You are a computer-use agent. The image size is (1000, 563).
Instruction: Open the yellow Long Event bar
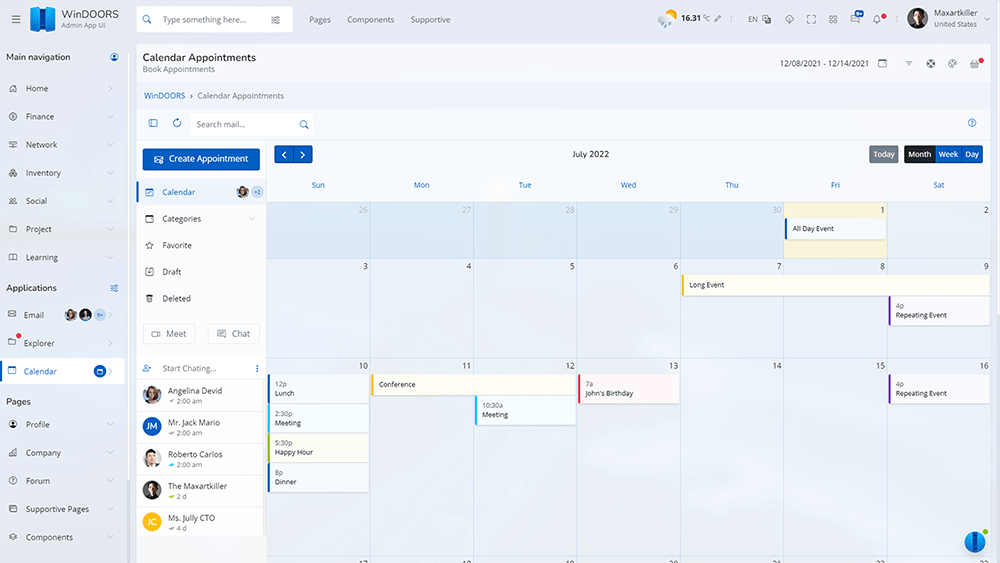pos(835,285)
